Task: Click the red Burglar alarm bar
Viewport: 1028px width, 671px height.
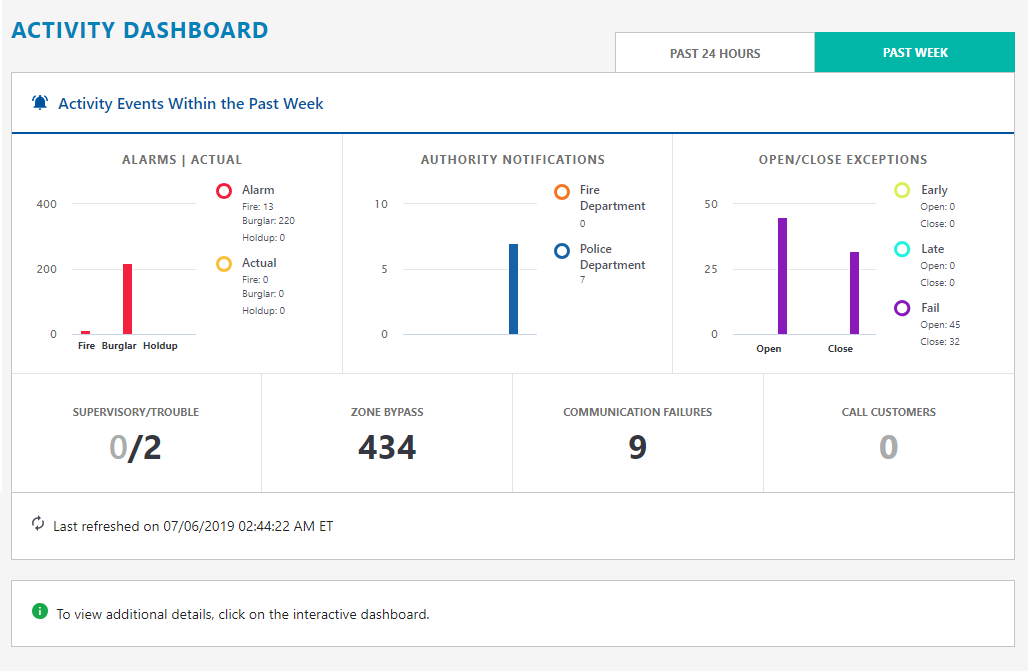Action: [127, 299]
